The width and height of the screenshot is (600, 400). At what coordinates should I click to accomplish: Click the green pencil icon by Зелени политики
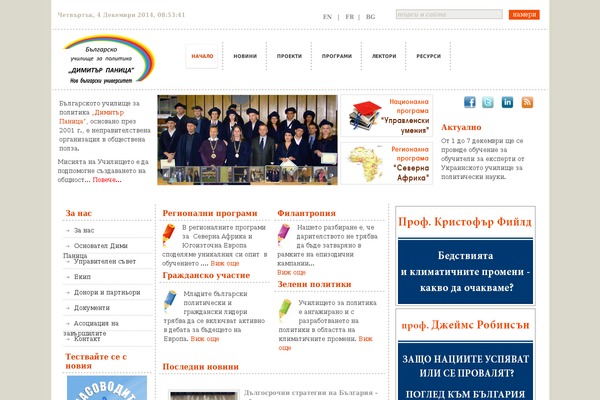285,309
